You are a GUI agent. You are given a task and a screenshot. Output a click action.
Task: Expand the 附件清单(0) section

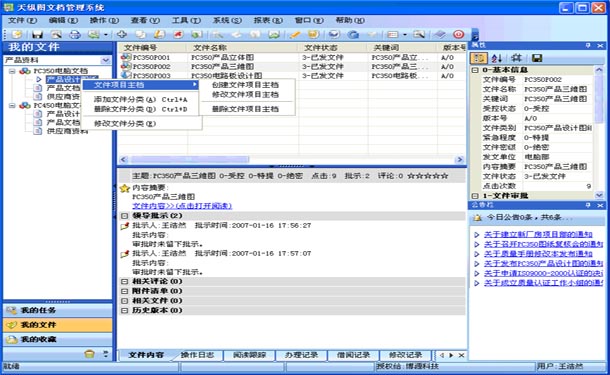[x=124, y=291]
